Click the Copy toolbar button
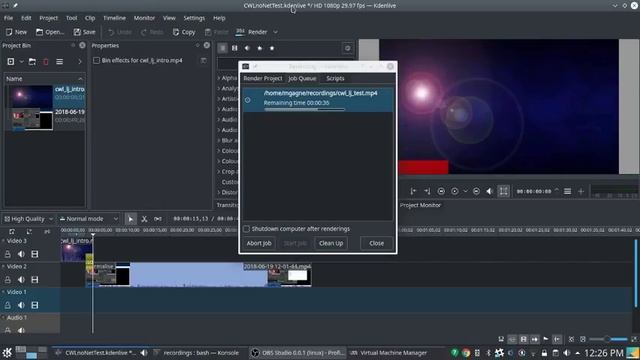 click(184, 32)
